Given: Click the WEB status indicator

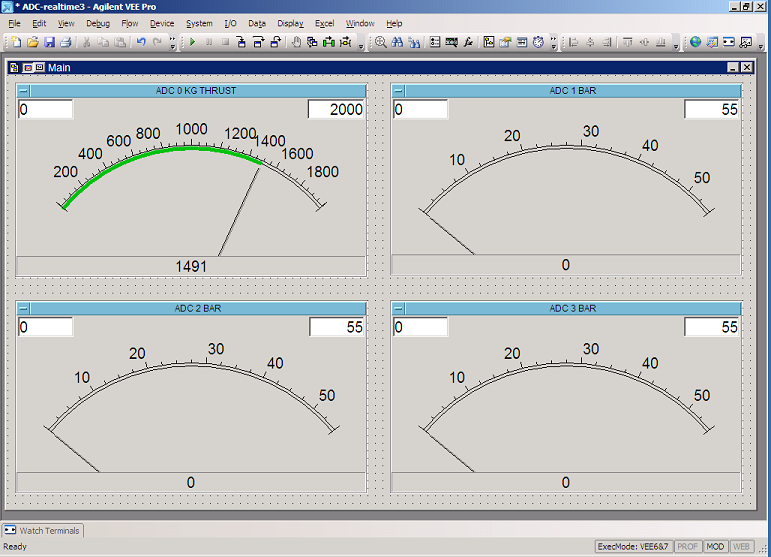Looking at the screenshot, I should click(x=741, y=547).
